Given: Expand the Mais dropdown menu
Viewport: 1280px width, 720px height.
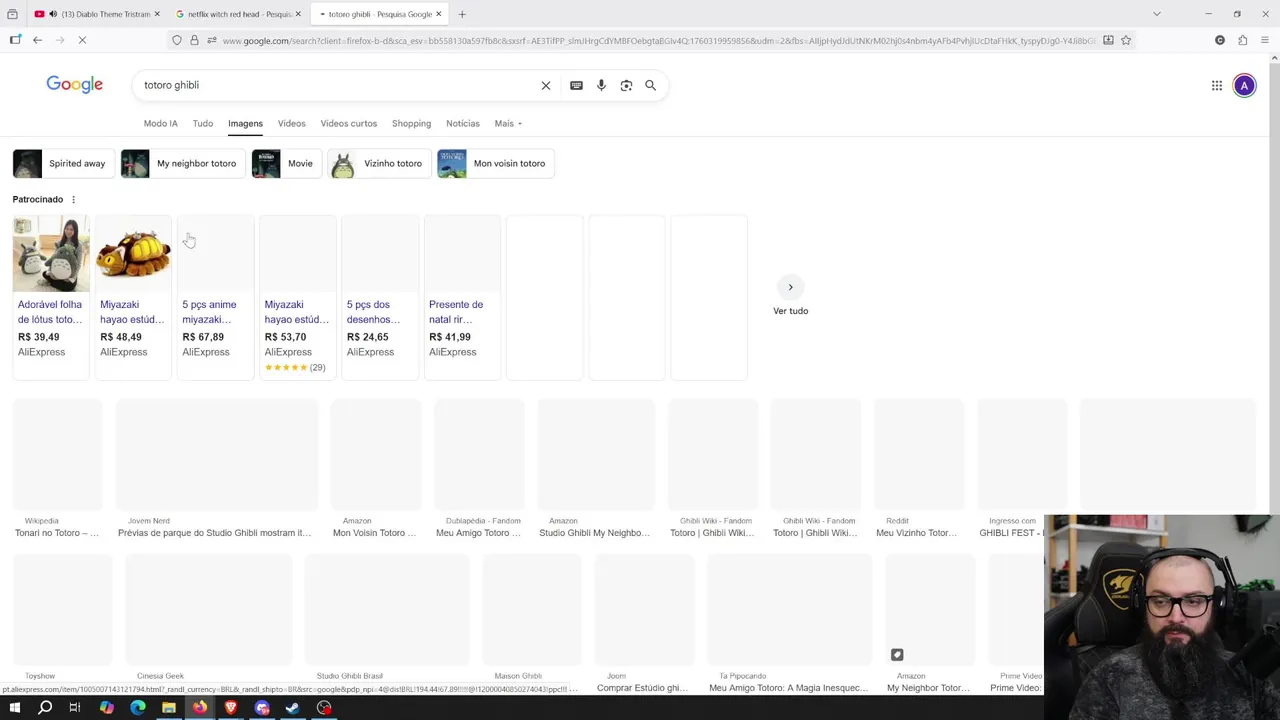Looking at the screenshot, I should click(x=508, y=123).
